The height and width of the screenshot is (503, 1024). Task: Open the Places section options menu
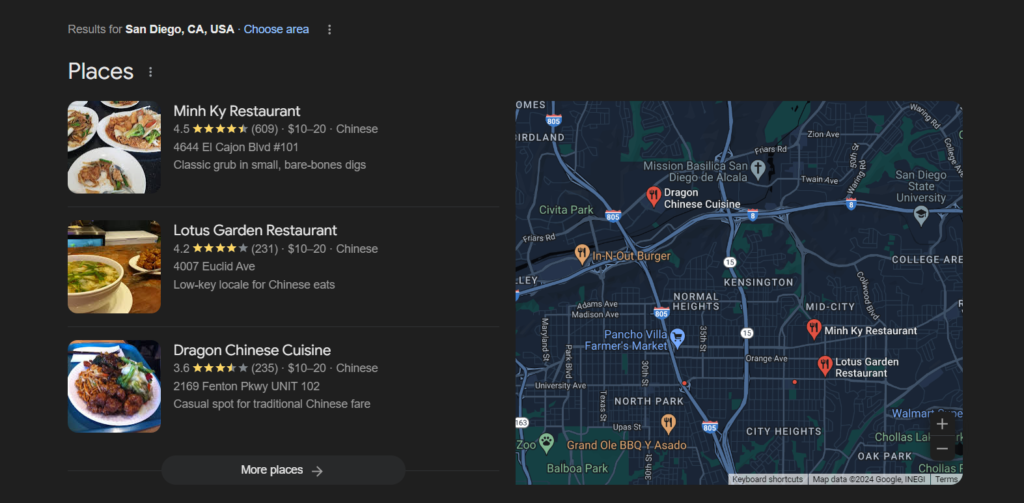pyautogui.click(x=151, y=72)
